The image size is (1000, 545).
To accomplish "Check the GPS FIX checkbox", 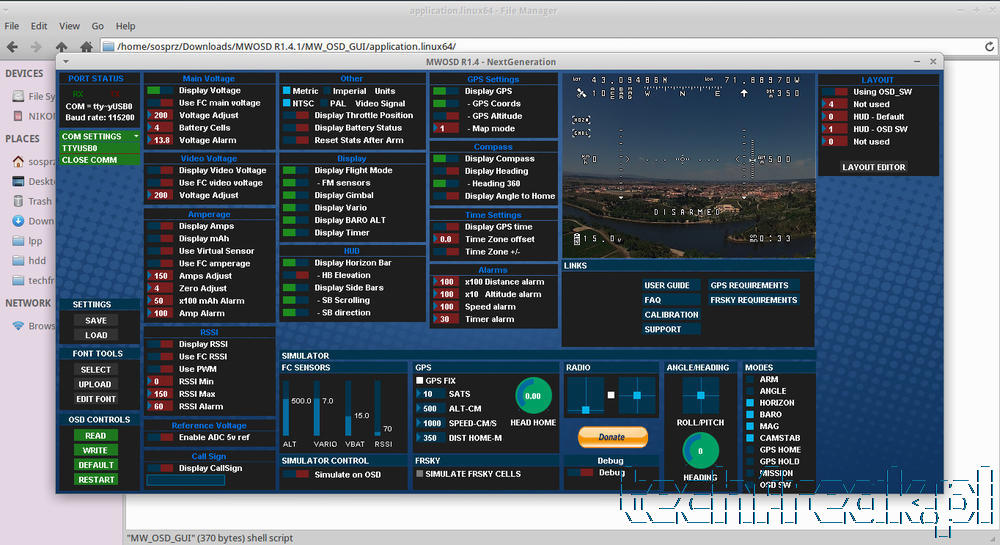I will 420,381.
